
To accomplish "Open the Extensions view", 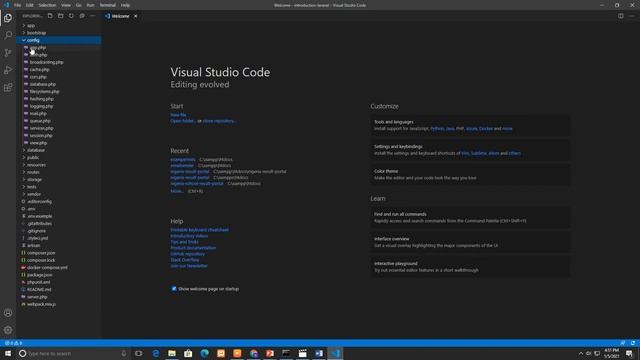I will pos(8,88).
